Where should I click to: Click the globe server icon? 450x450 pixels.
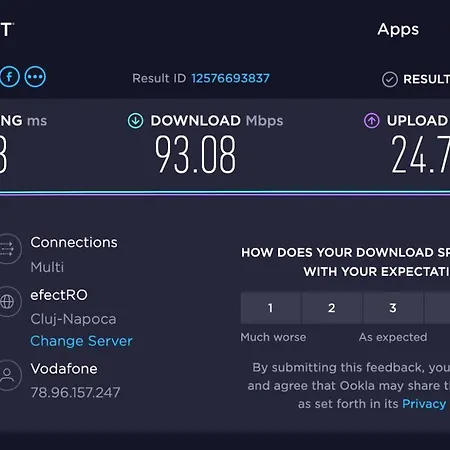coord(8,302)
